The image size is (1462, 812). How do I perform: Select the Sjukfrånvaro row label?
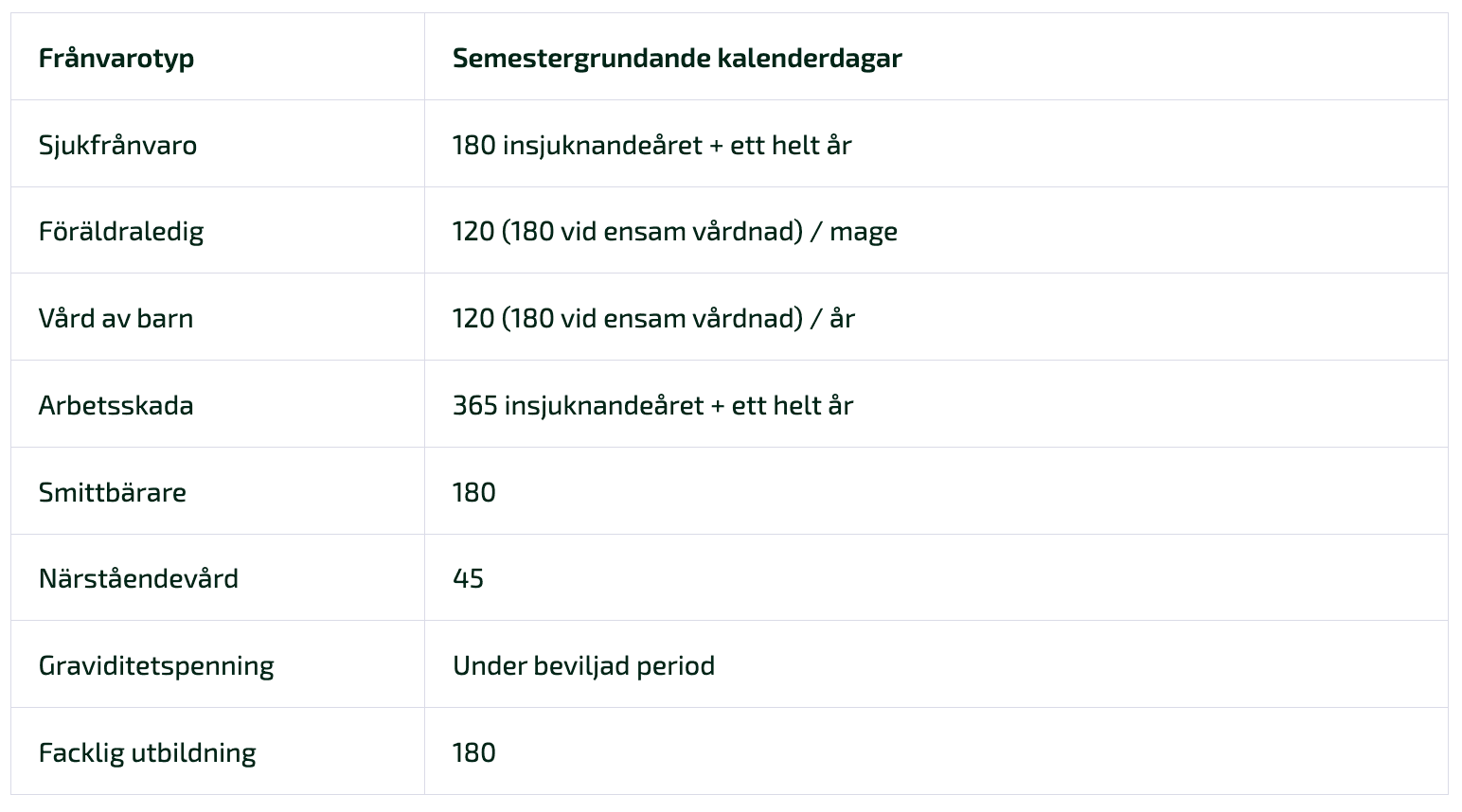(x=117, y=145)
